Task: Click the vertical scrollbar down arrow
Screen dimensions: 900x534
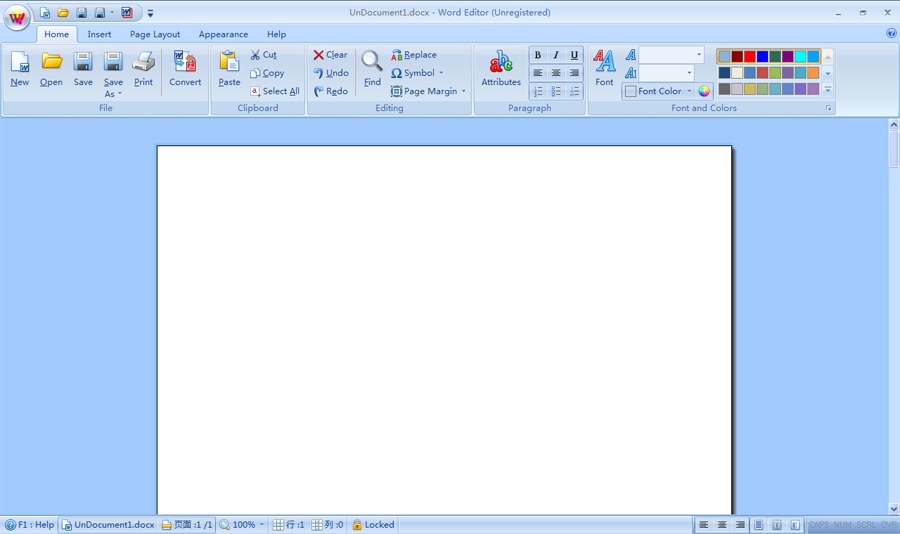Action: click(x=894, y=509)
